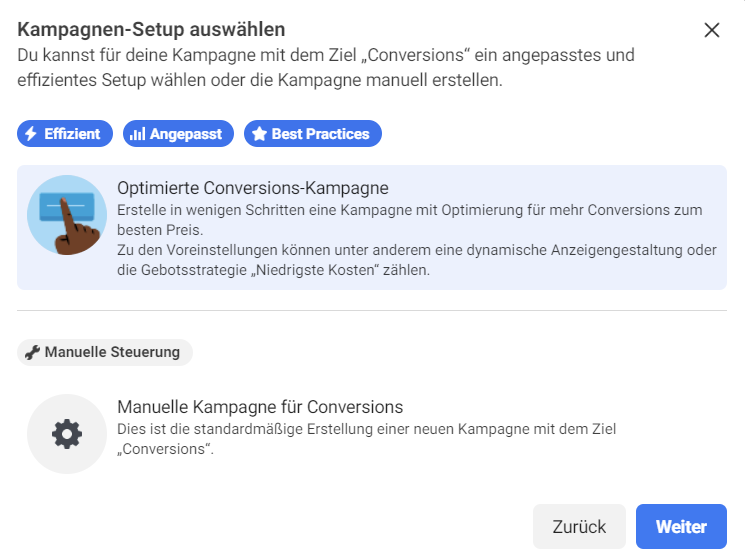Click the pointing finger illustration icon
The width and height of the screenshot is (745, 553).
[x=67, y=215]
